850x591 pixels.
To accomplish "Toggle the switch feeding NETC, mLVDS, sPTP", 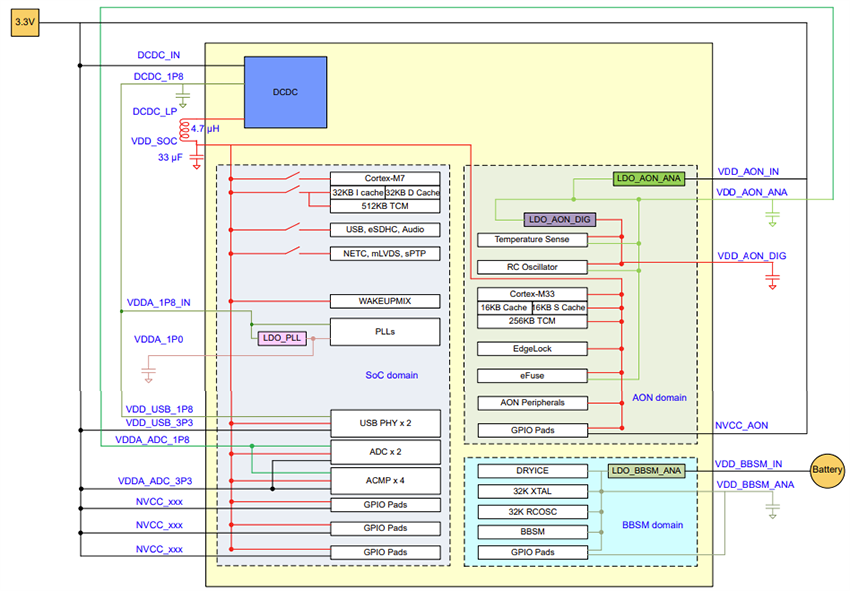I will 292,251.
